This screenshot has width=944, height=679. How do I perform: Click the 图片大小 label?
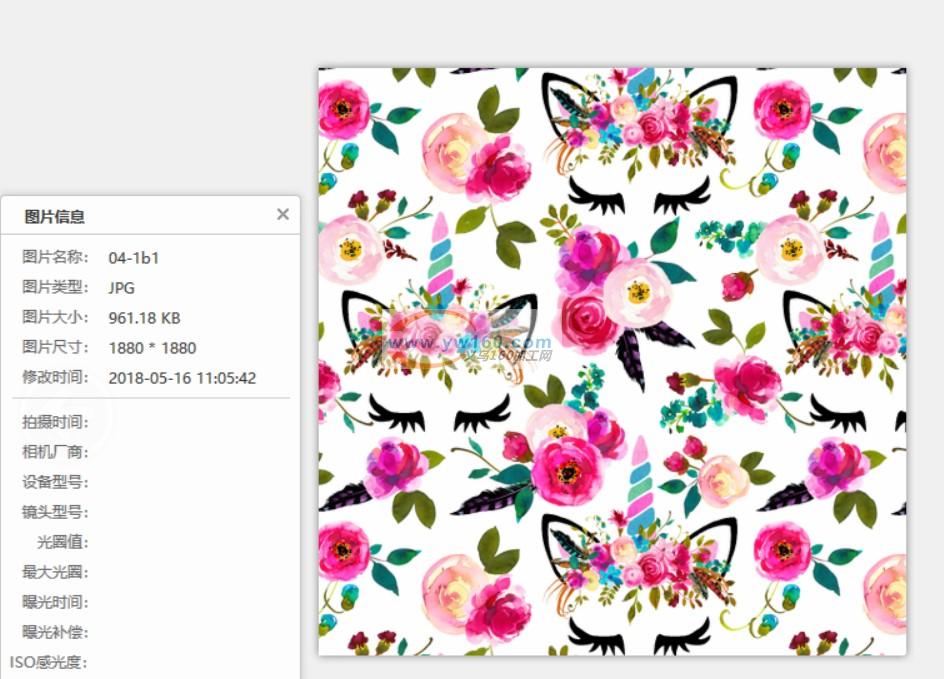[x=56, y=318]
